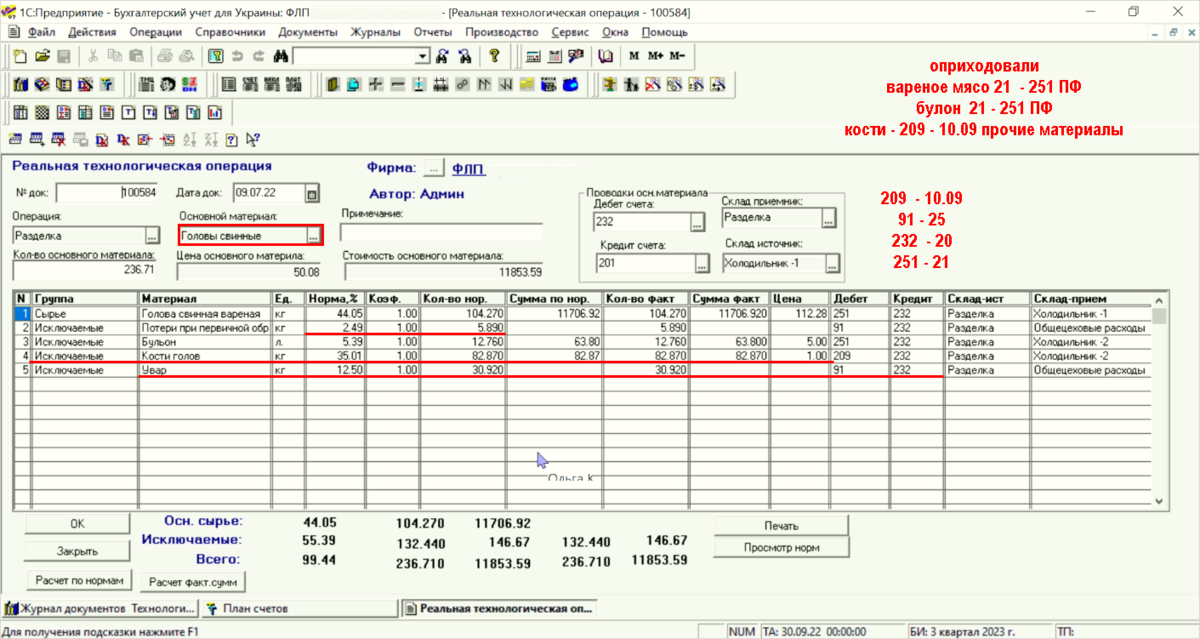1200x639 pixels.
Task: Click the Норма,% column header
Action: tap(334, 299)
